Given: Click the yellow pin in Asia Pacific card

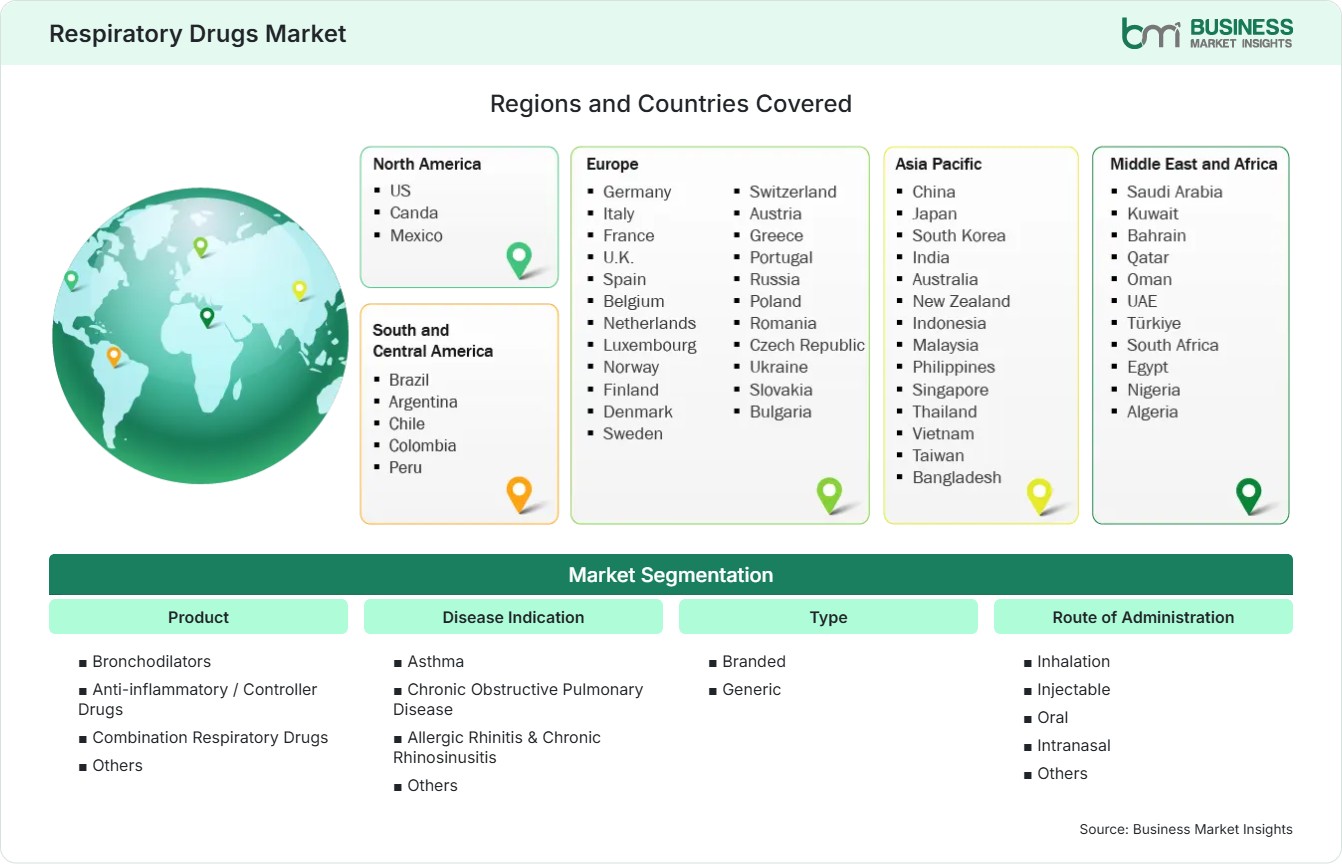Looking at the screenshot, I should pyautogui.click(x=1040, y=496).
